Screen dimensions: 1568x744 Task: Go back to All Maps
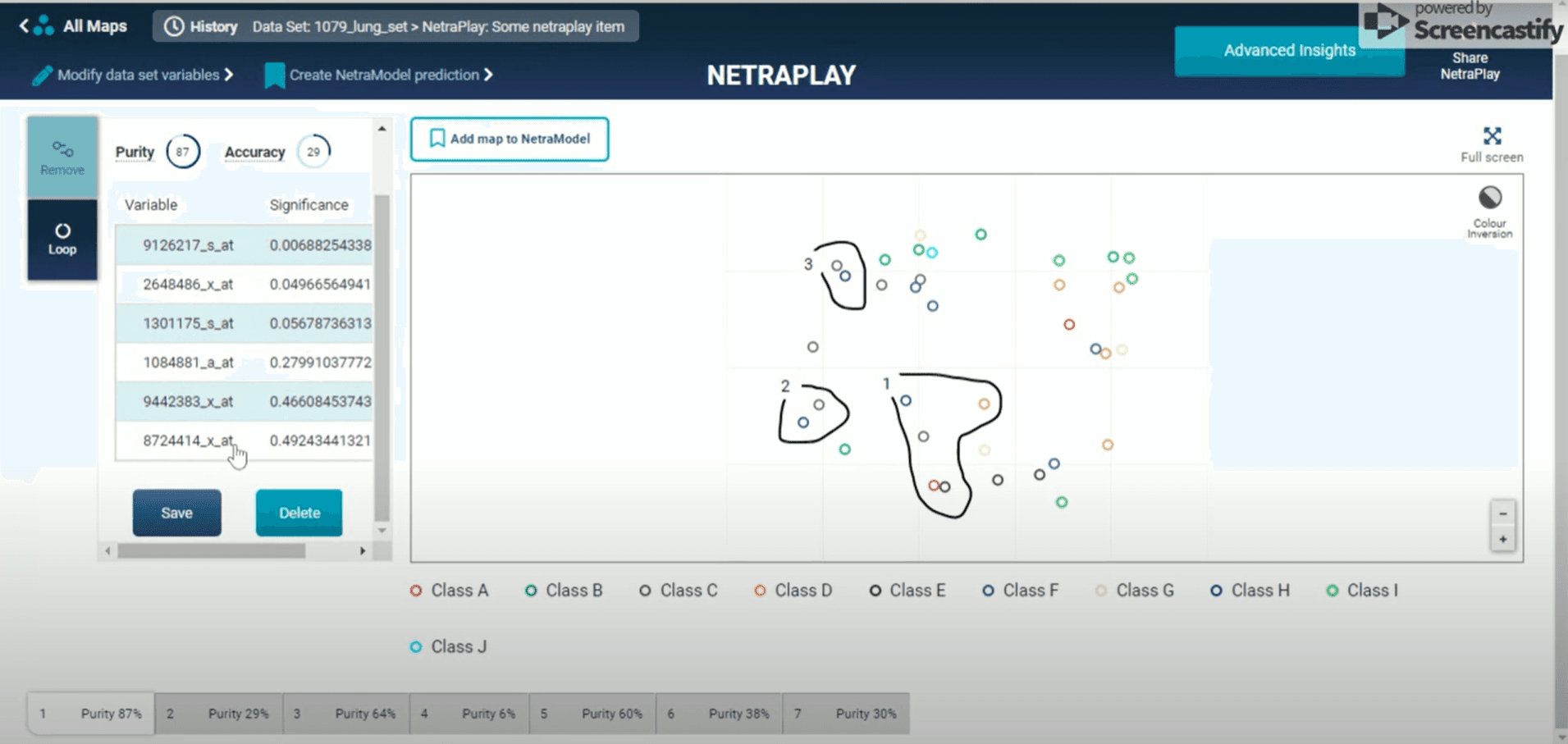point(73,26)
